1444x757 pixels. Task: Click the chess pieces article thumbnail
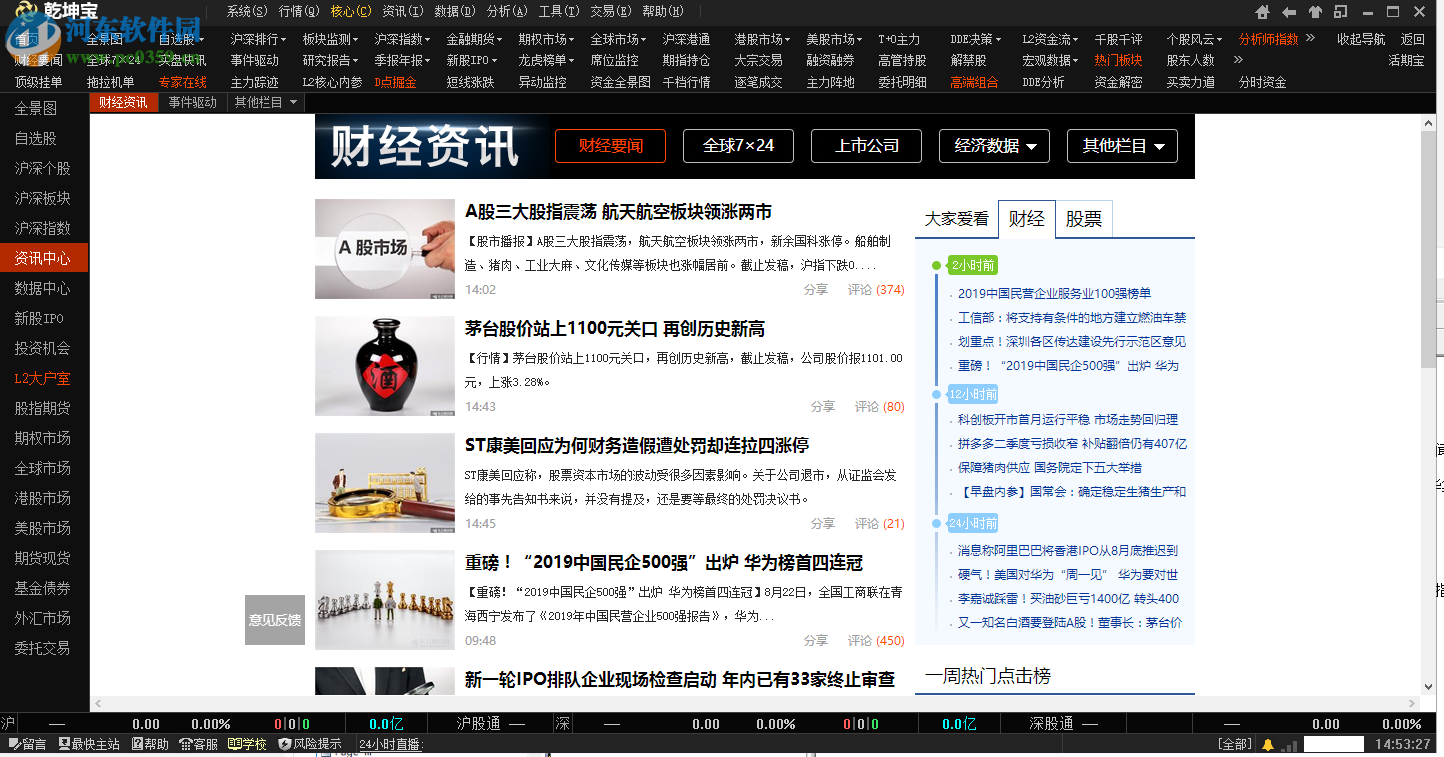pyautogui.click(x=385, y=600)
